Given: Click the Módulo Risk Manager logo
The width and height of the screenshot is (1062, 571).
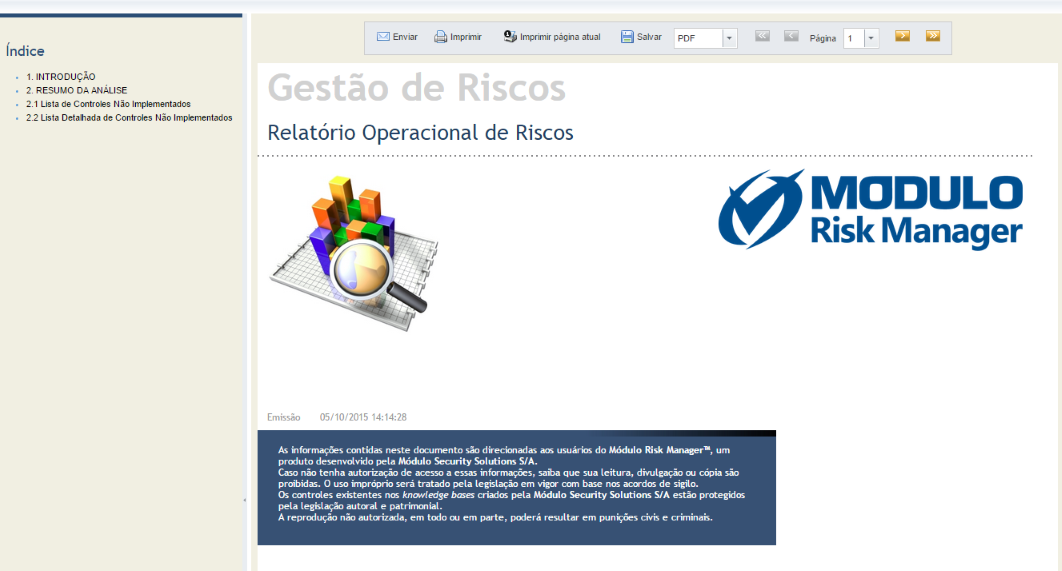Looking at the screenshot, I should [870, 210].
